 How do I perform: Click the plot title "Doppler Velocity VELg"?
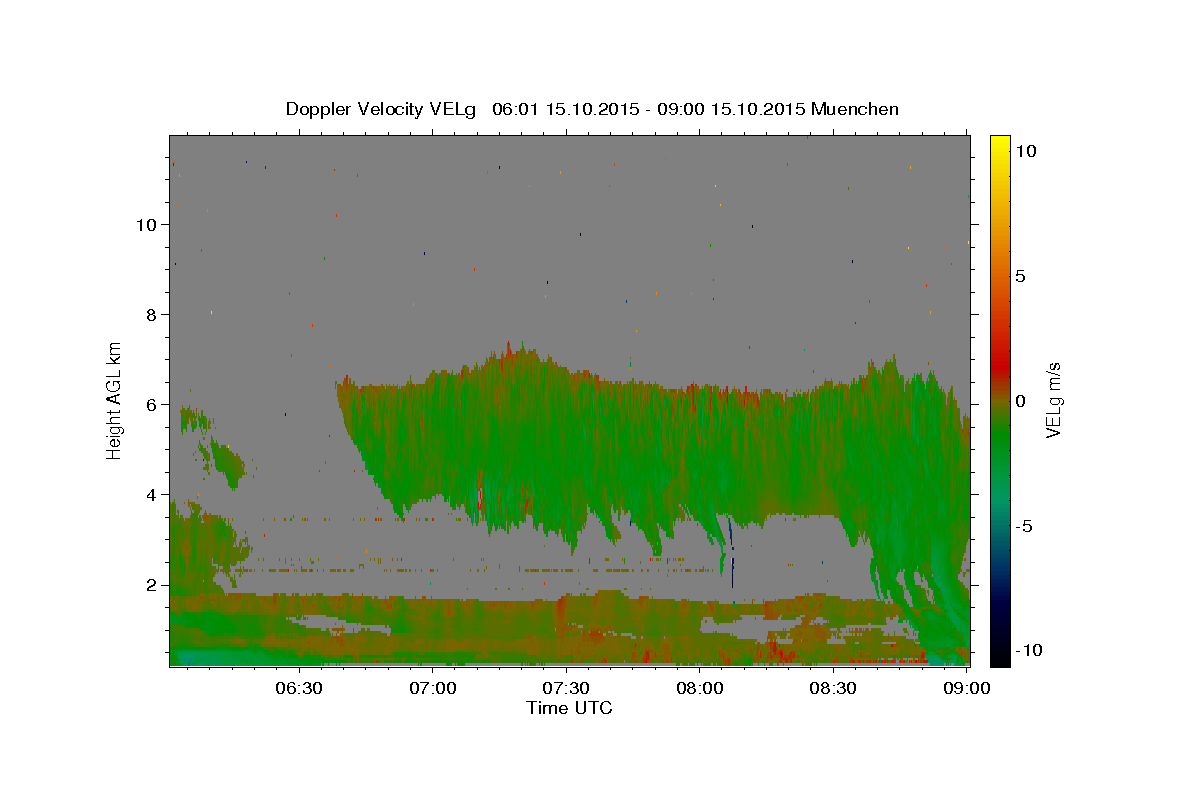point(382,109)
